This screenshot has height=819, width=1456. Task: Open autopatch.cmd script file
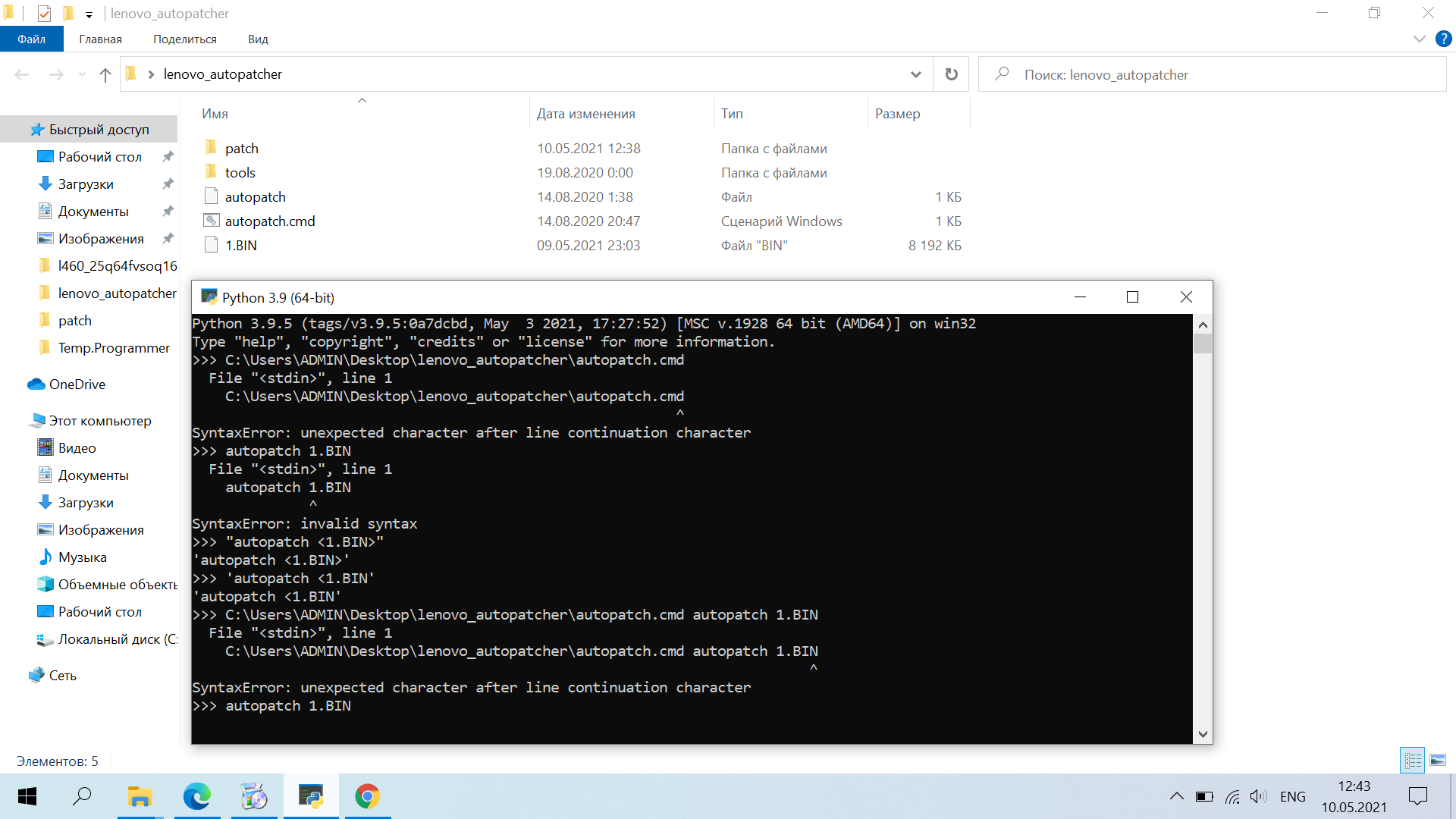[269, 221]
